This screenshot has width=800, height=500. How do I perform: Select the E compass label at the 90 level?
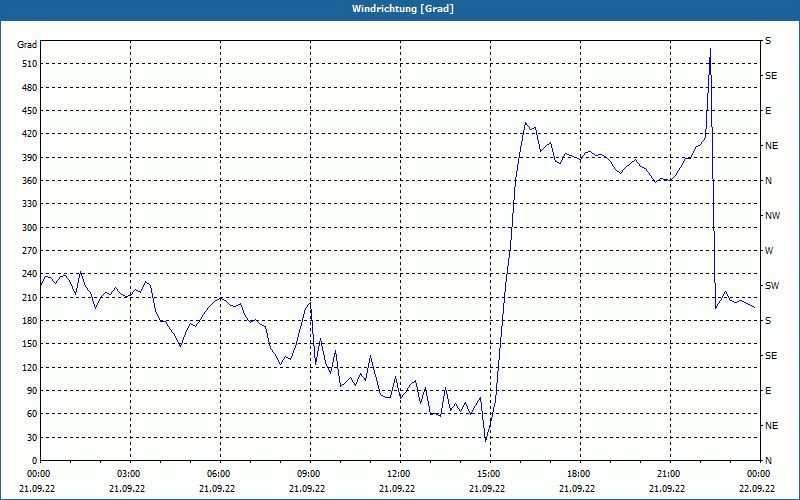(768, 391)
